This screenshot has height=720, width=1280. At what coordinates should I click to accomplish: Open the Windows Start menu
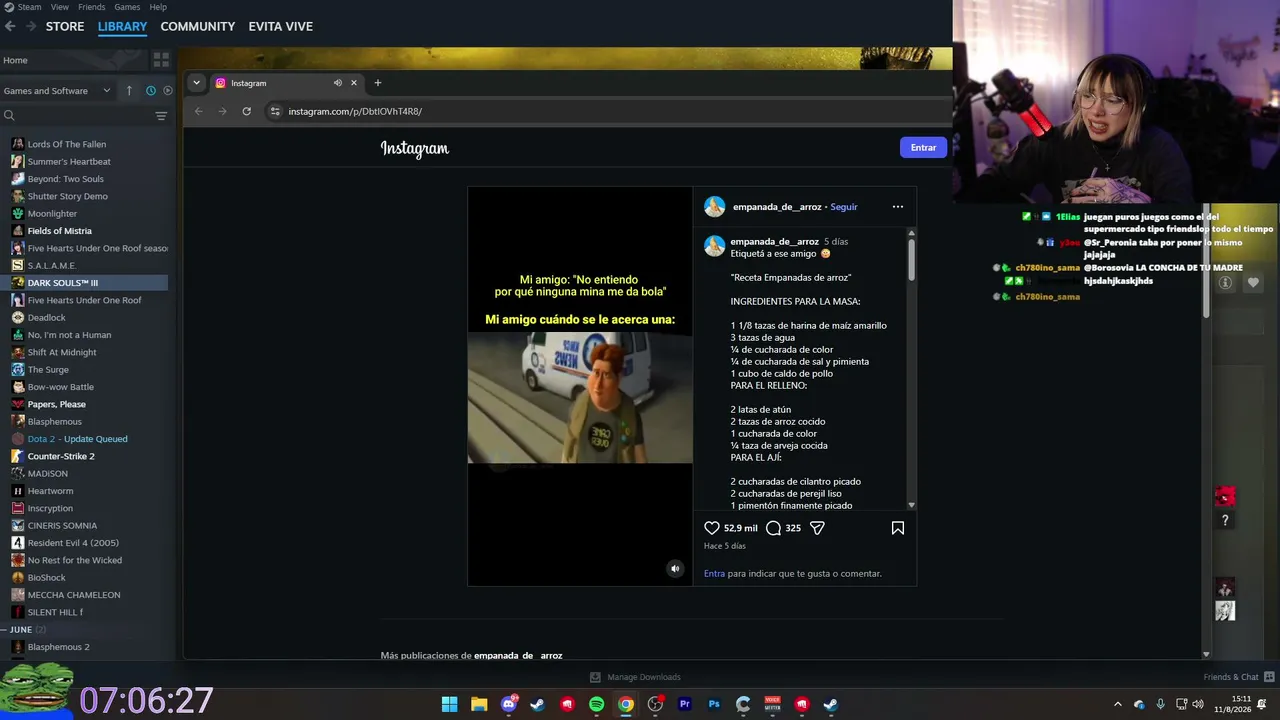coord(450,704)
